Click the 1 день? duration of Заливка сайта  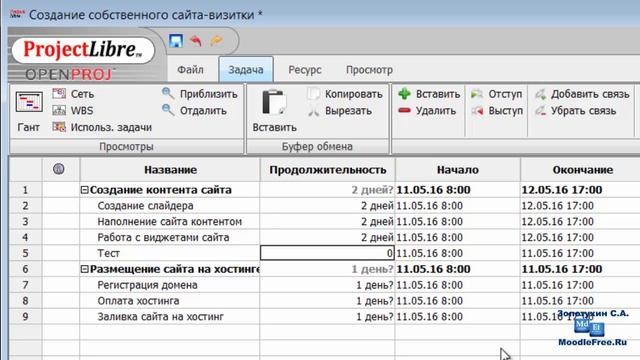[374, 317]
